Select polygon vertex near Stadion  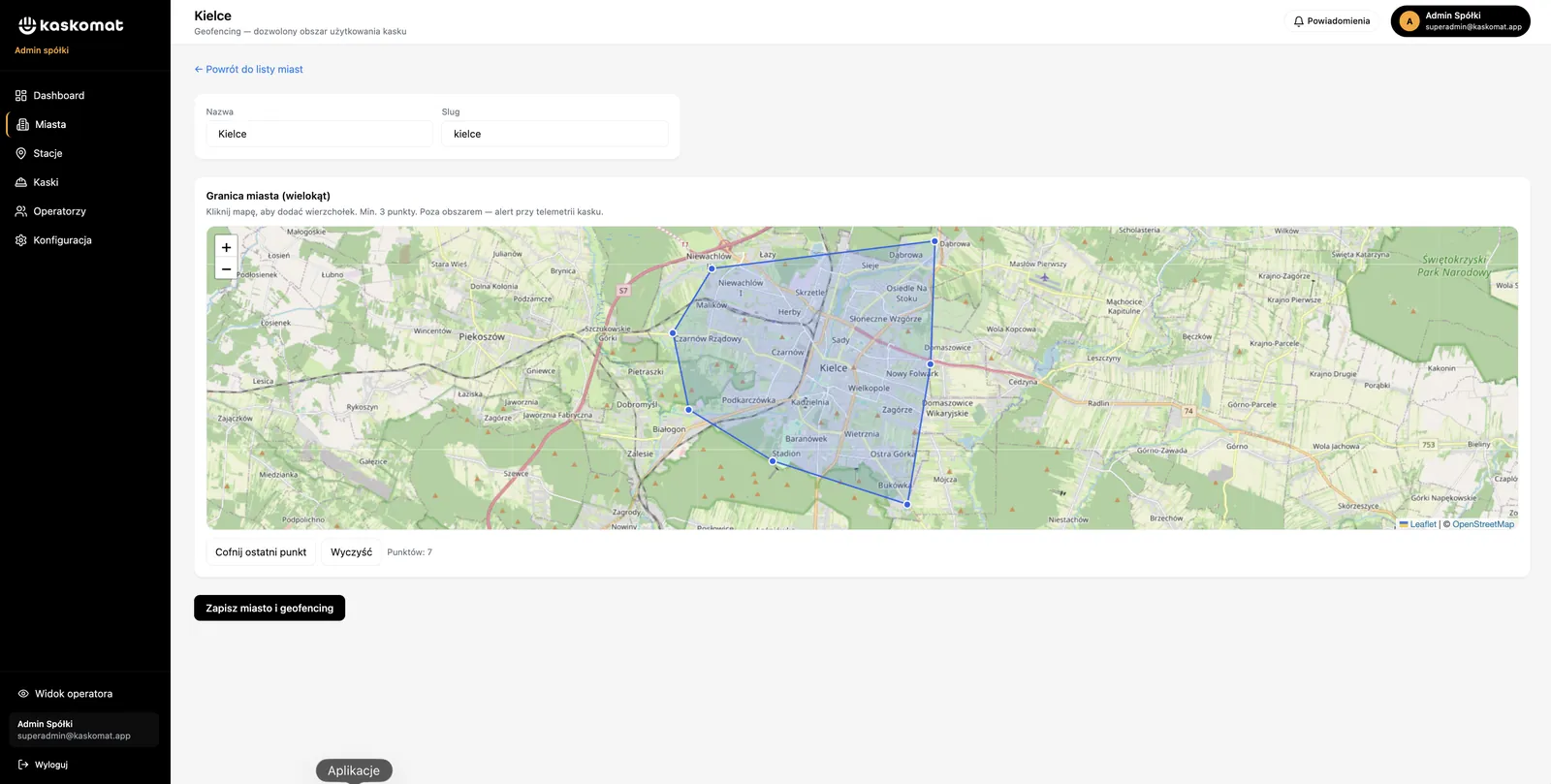(773, 461)
